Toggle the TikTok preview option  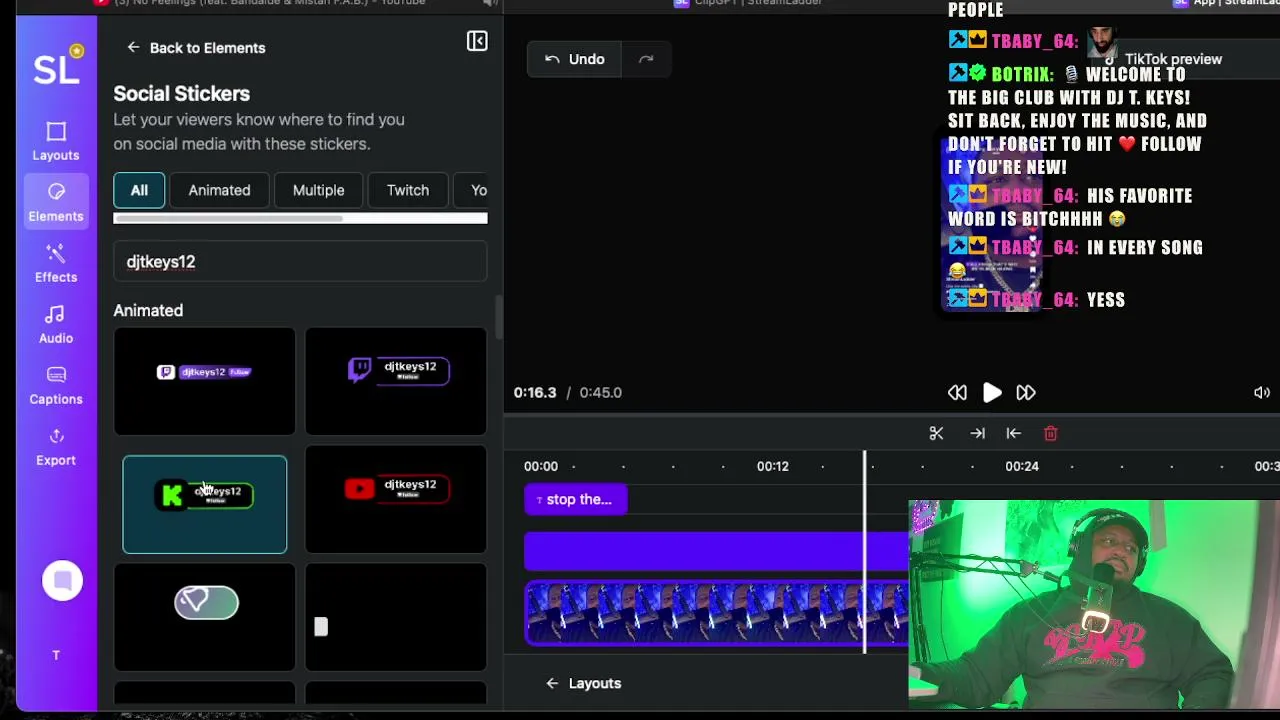(1162, 59)
